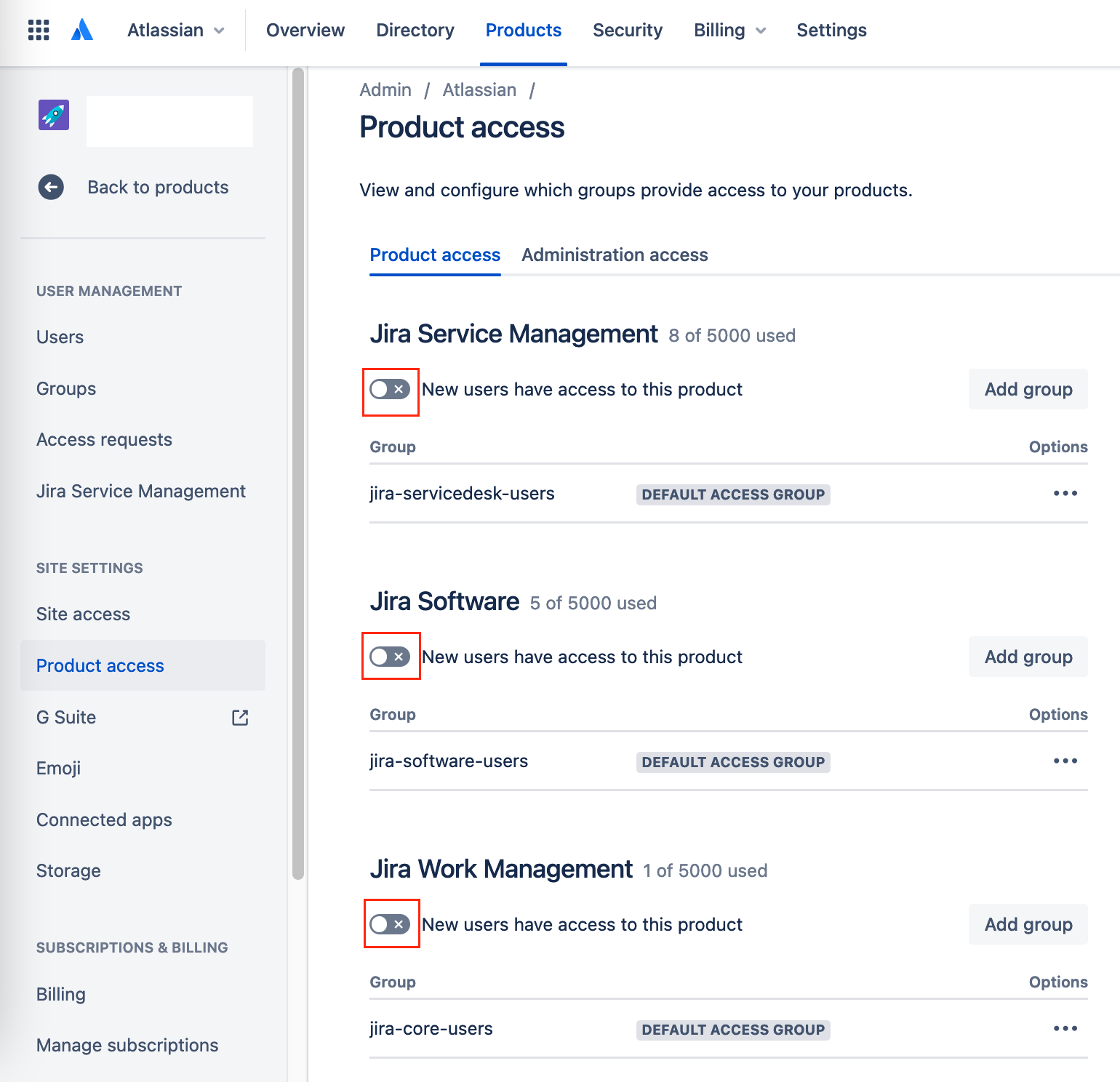Open the Directory tab

[415, 30]
